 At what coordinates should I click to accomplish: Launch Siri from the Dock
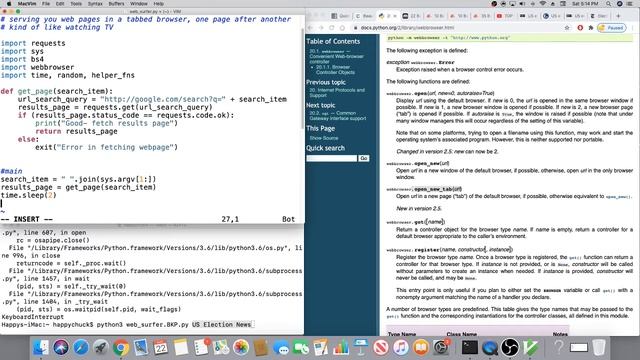pyautogui.click(x=61, y=348)
